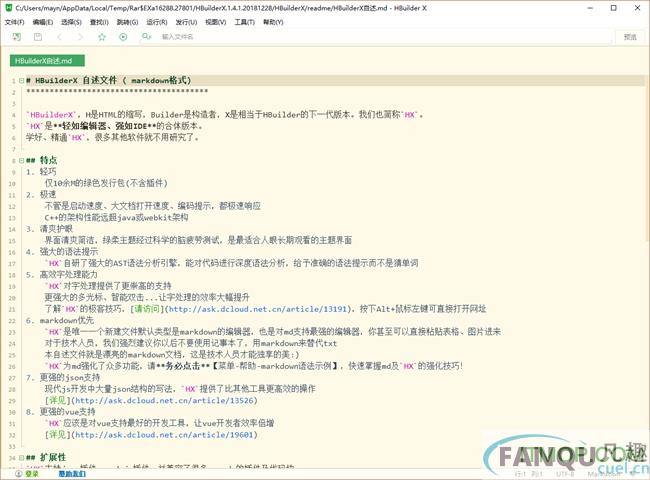Click the '# HBuilderX 自述文件' heading line
The width and height of the screenshot is (650, 480).
pyautogui.click(x=108, y=80)
